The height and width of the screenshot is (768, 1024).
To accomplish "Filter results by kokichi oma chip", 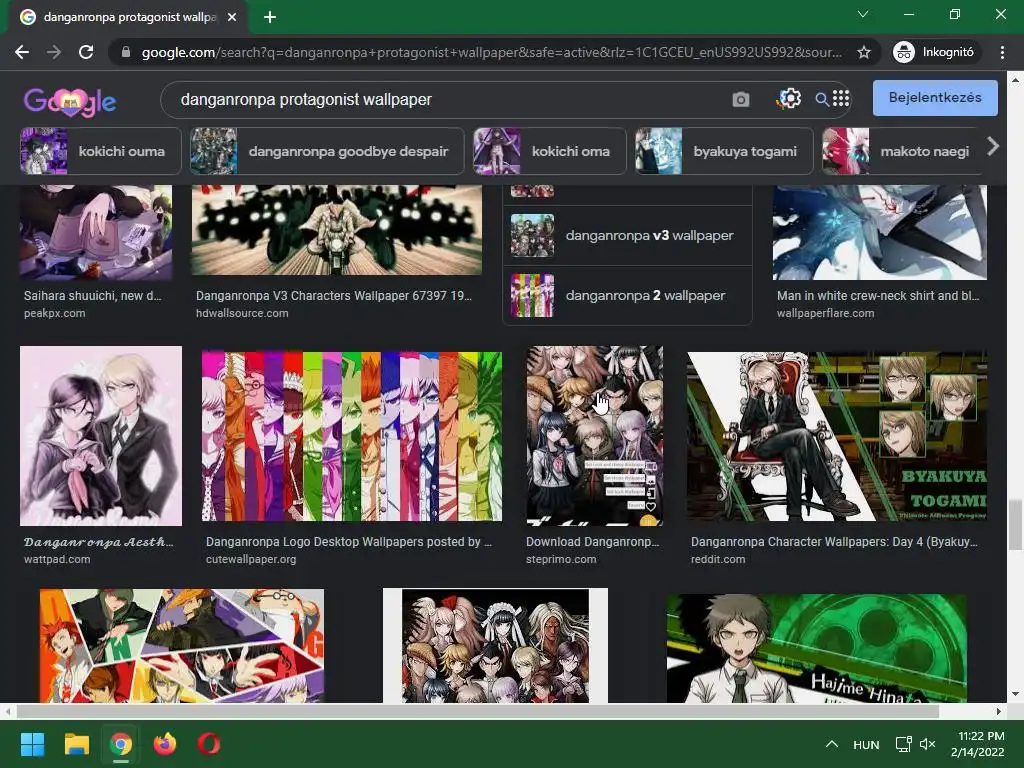I will point(549,151).
